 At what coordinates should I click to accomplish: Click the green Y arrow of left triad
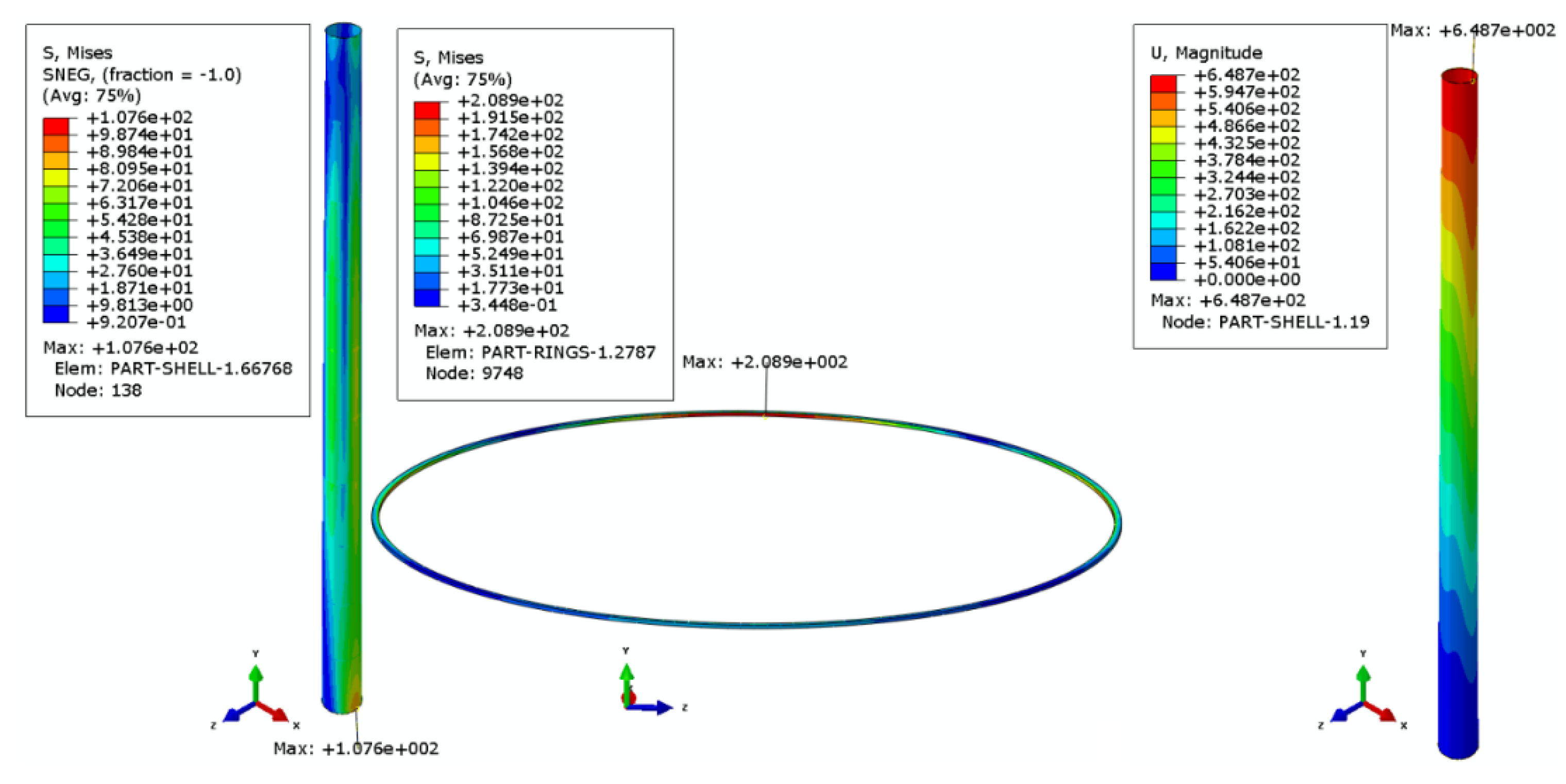coord(255,678)
